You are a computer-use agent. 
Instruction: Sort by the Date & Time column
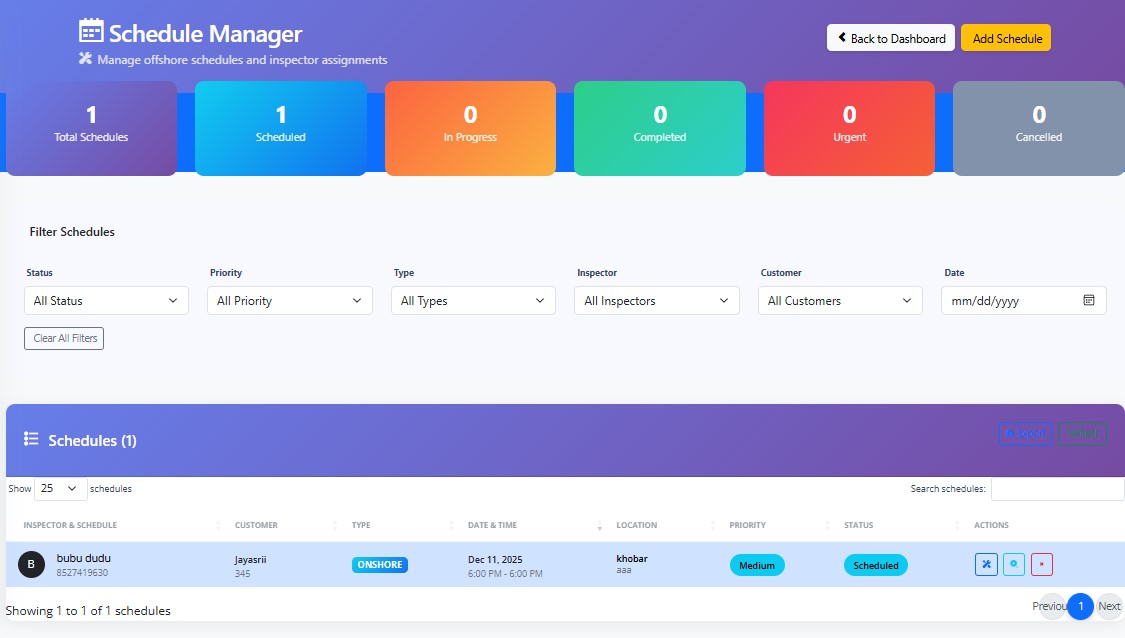pos(492,524)
